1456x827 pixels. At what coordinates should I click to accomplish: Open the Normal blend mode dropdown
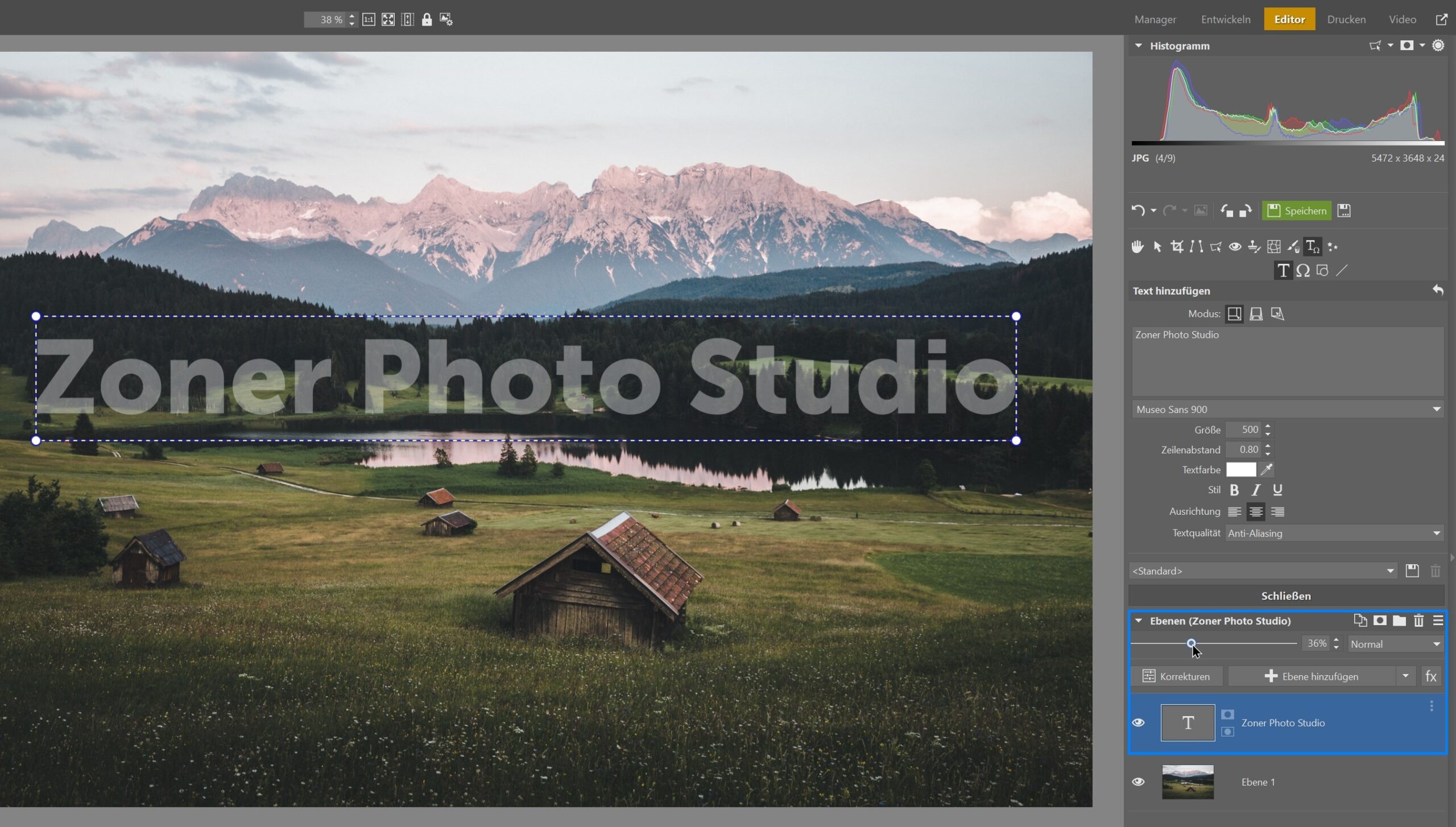[x=1395, y=644]
